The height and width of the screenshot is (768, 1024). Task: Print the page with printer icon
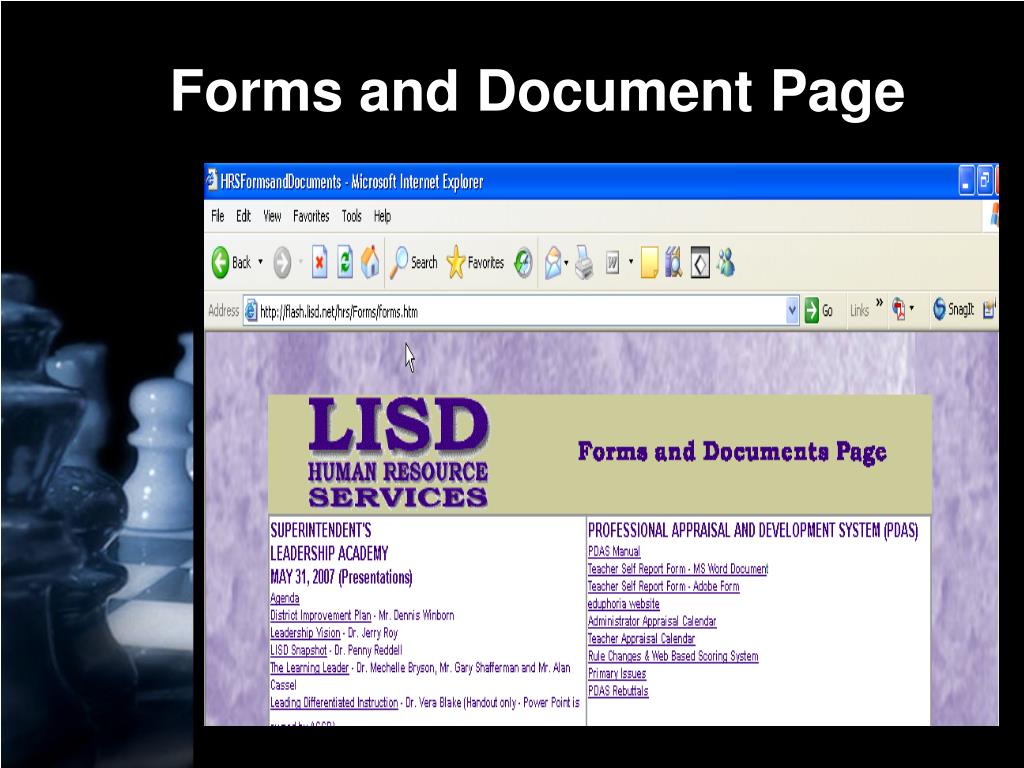(x=584, y=263)
